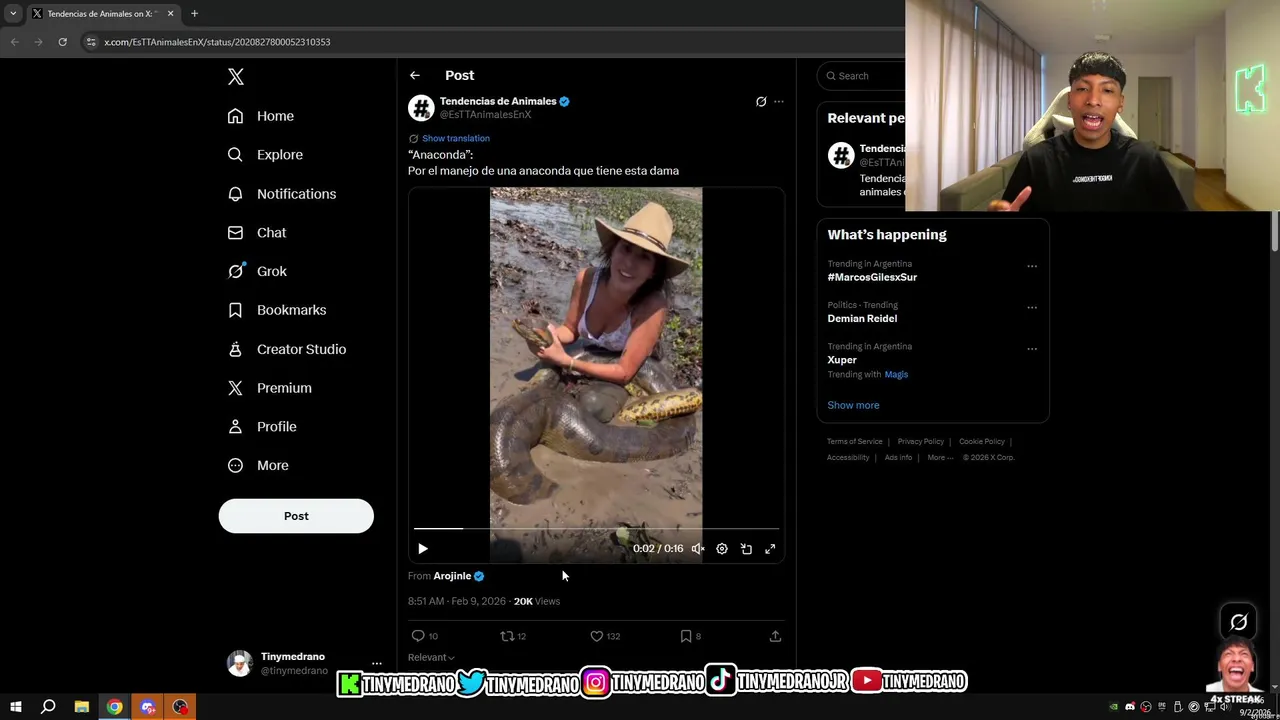This screenshot has height=720, width=1280.
Task: Open Creator Studio in the sidebar
Action: coord(286,349)
